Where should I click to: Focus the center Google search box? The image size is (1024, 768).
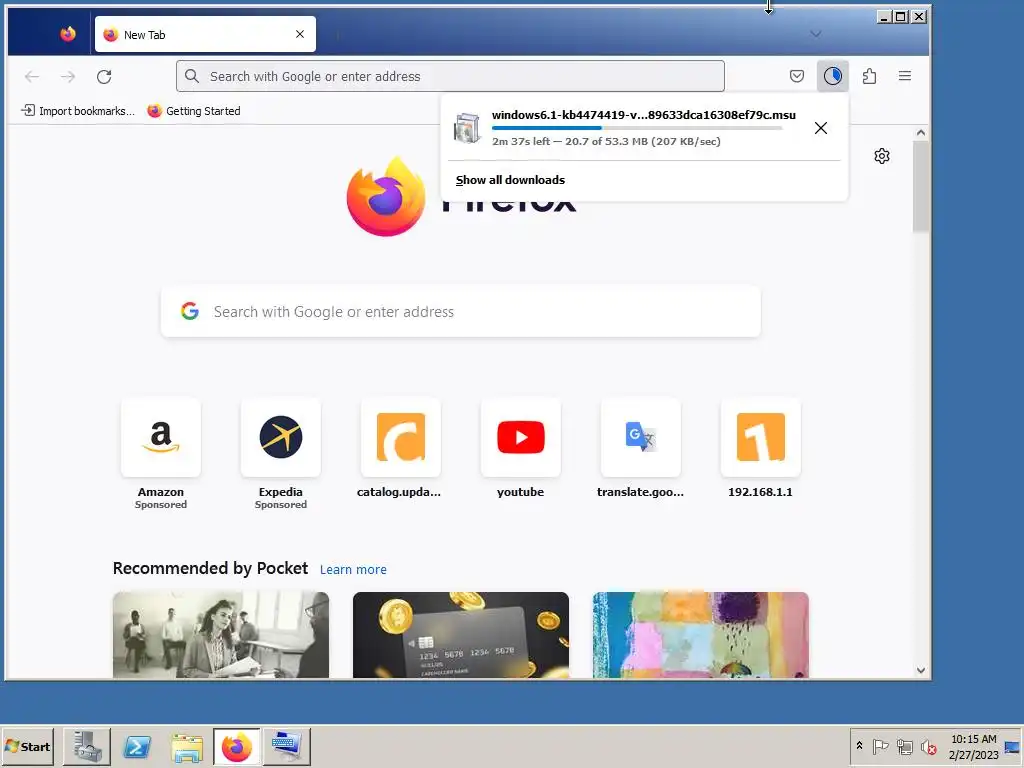point(460,312)
